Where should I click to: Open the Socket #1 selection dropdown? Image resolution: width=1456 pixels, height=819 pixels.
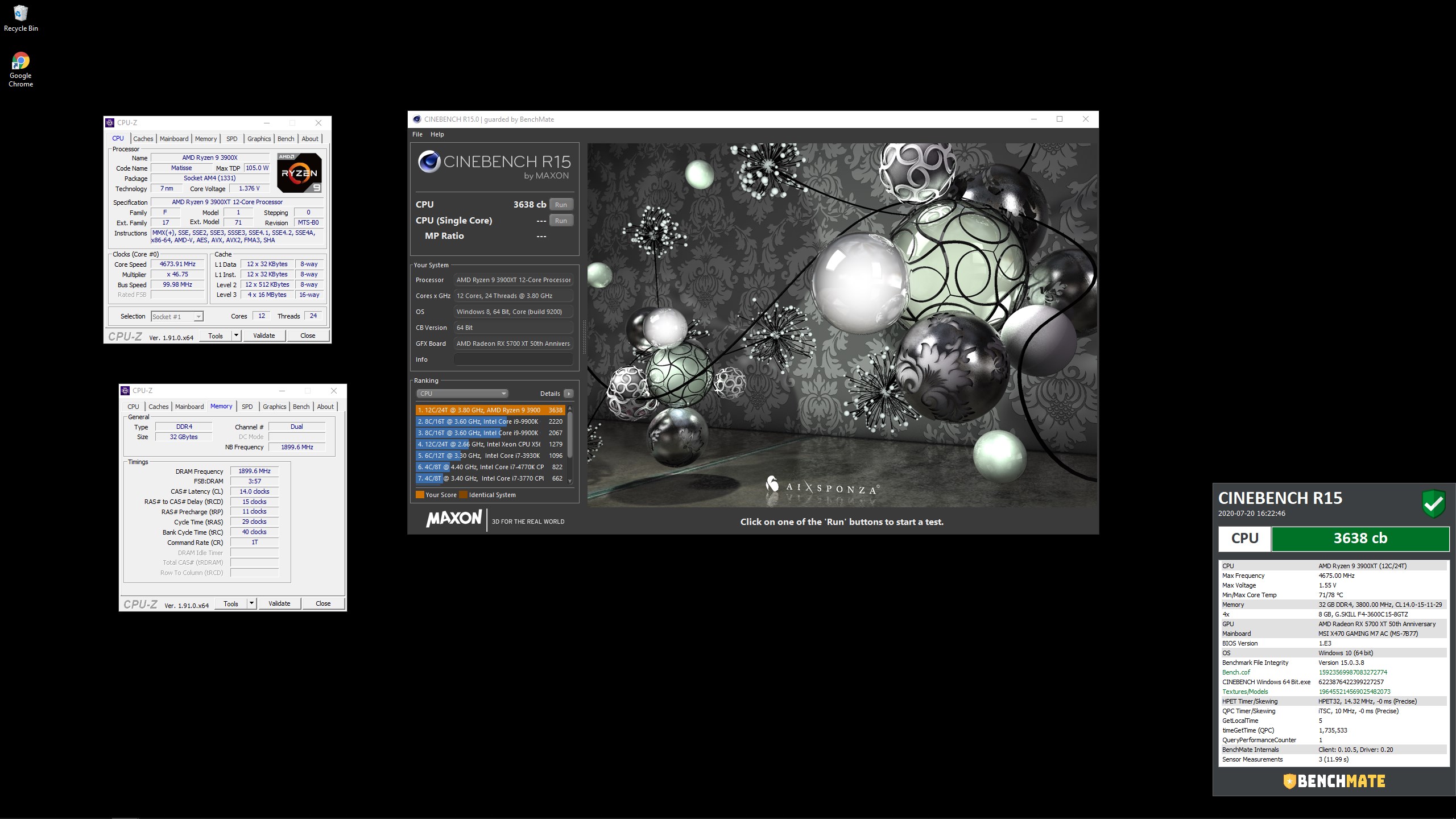(177, 317)
